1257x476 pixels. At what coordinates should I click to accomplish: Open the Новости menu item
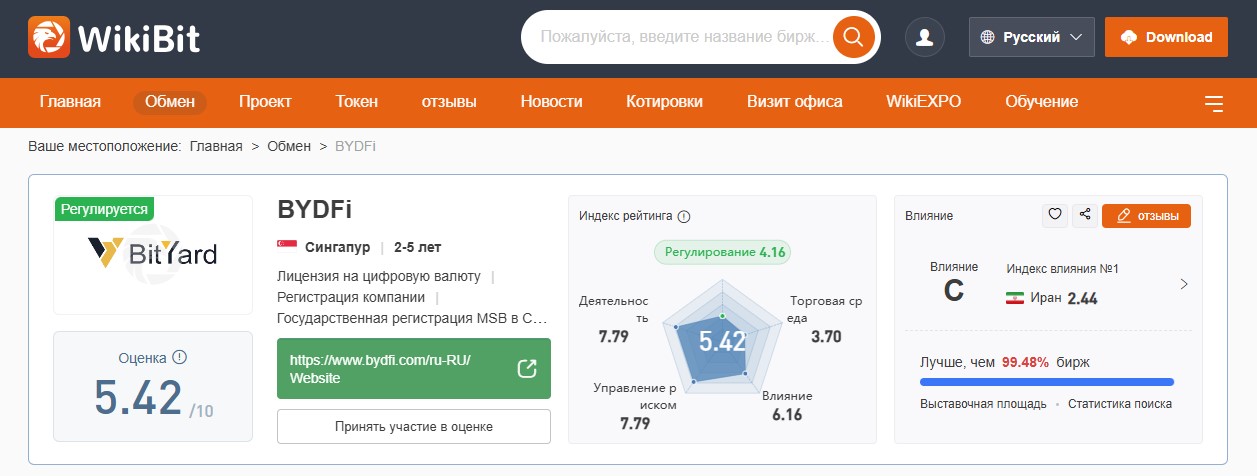click(x=552, y=102)
